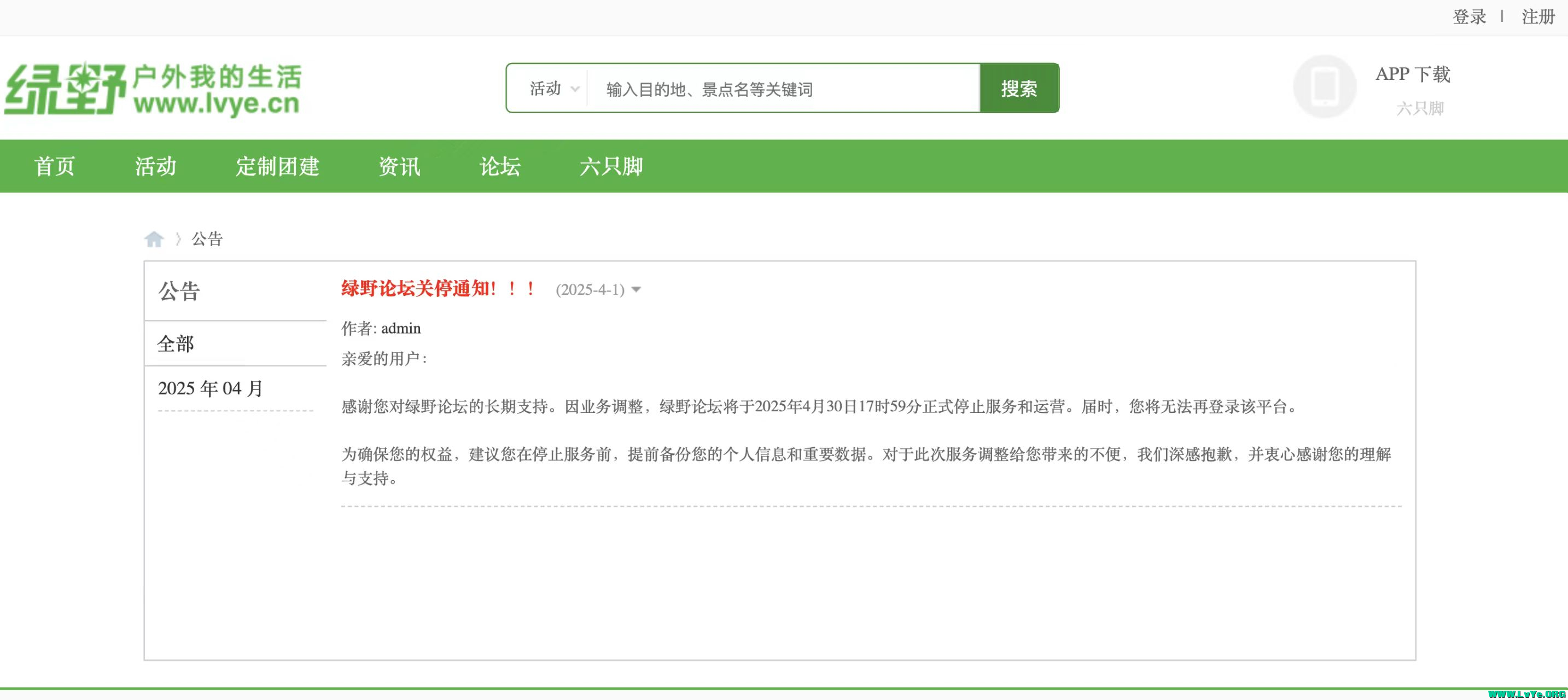Click the phone app download icon
Screen dimensions: 1568x700
tap(1324, 87)
